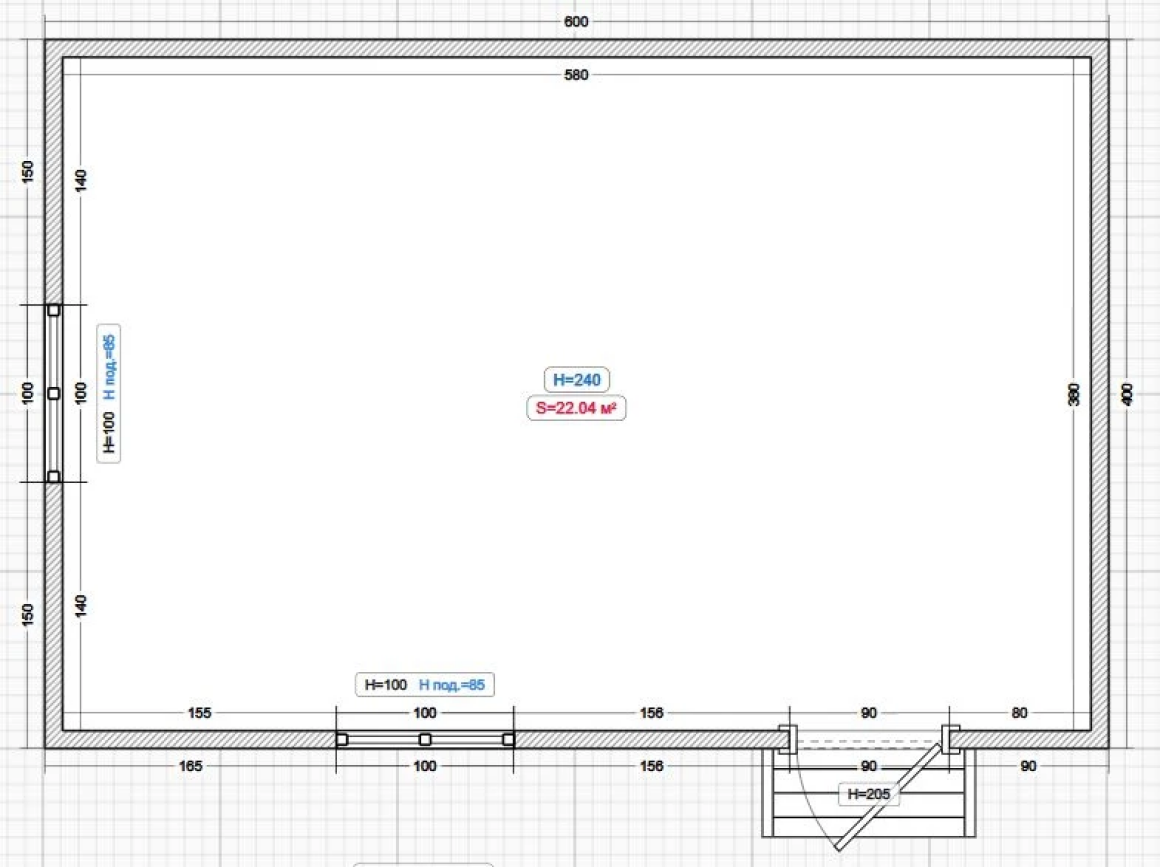Screen dimensions: 1160x867
Task: Click the left handle of the bottom window
Action: [x=341, y=740]
